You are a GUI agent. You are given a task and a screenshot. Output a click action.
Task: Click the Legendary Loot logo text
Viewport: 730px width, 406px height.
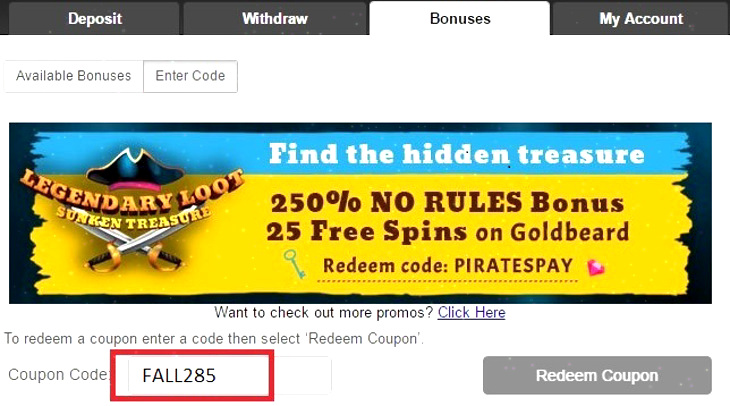coord(132,191)
